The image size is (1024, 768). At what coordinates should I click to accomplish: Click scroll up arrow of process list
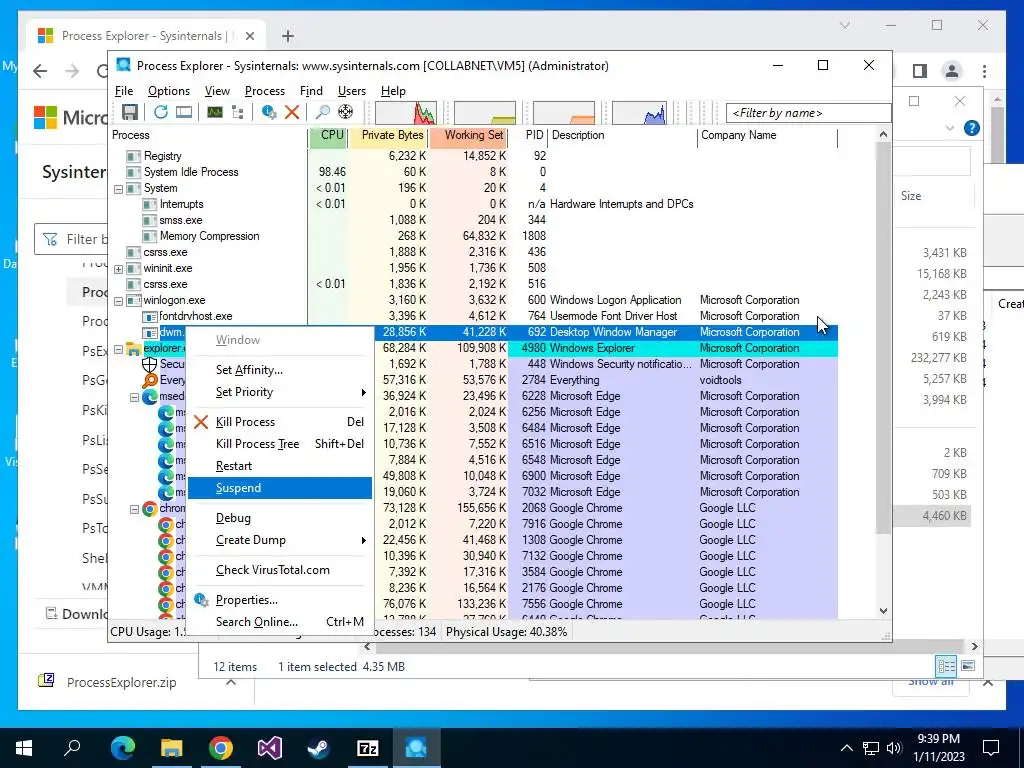click(x=883, y=135)
